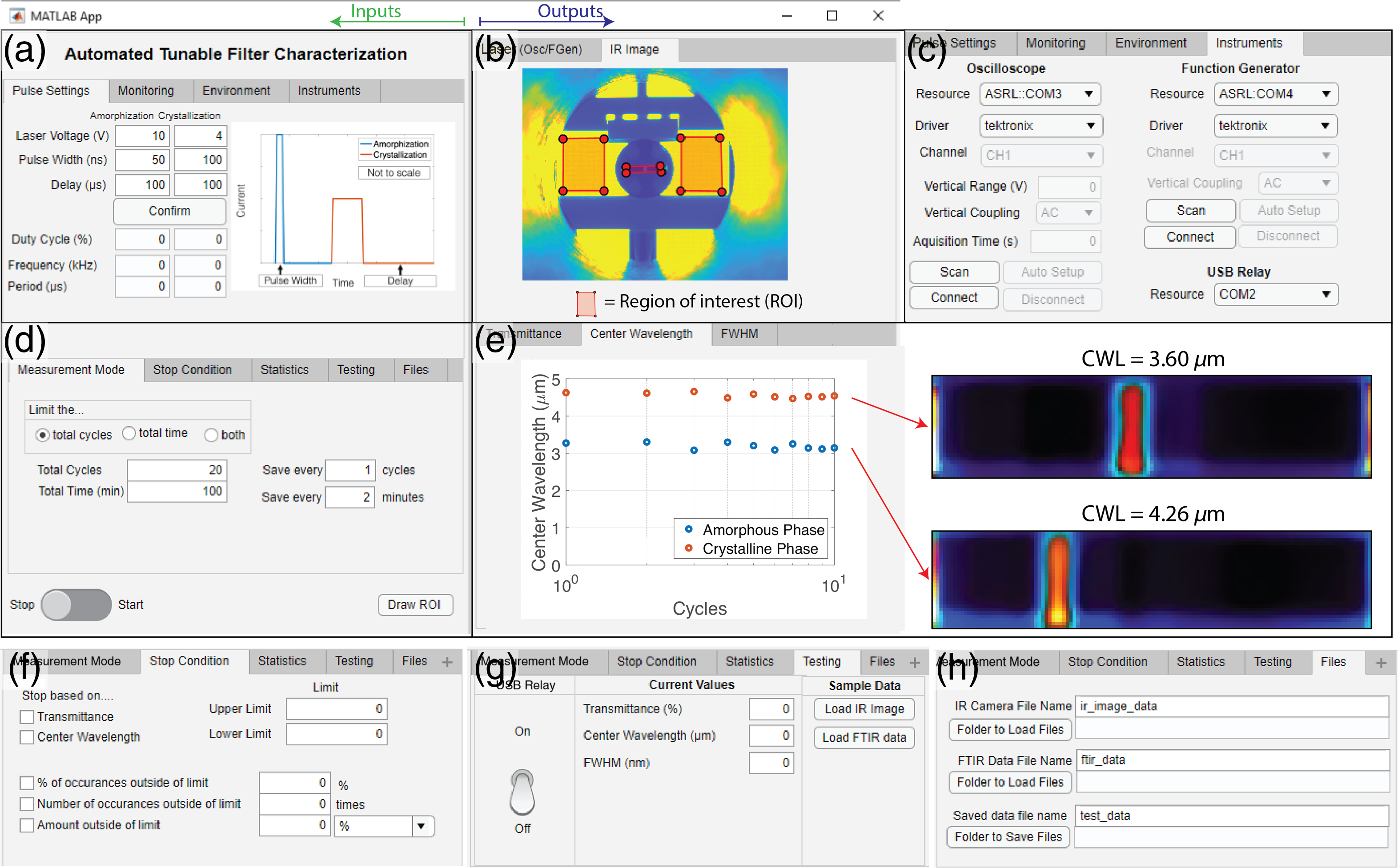Click Function Generator Auto Setup button

tap(1289, 211)
